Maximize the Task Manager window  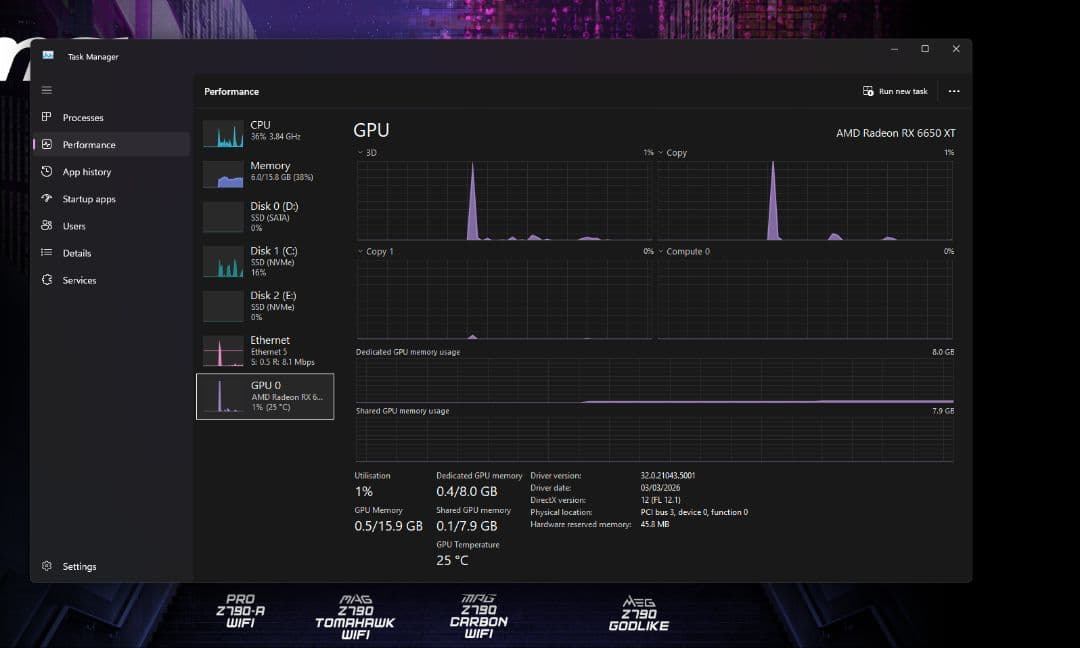pos(925,49)
